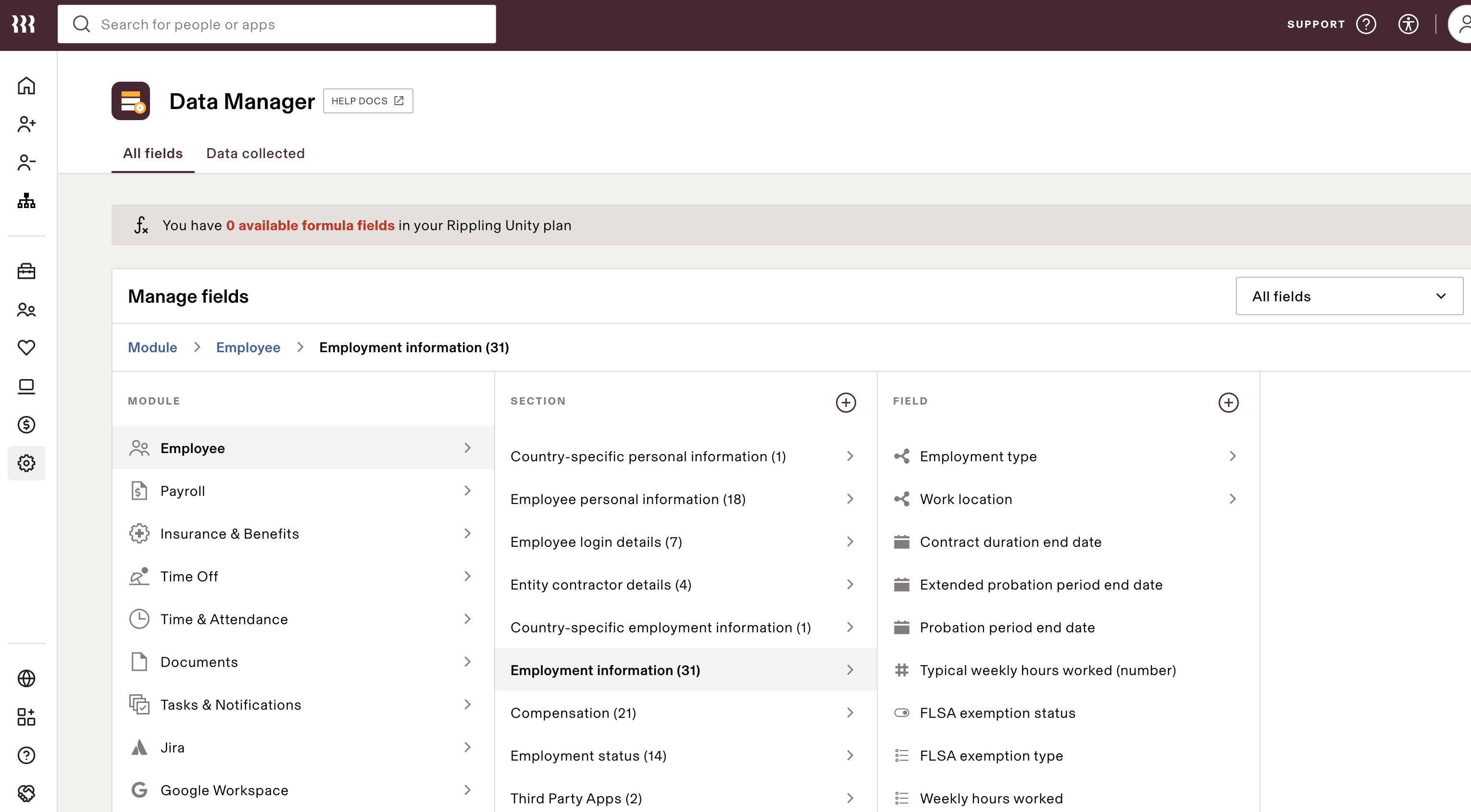This screenshot has width=1471, height=812.
Task: Click the Google Workspace G icon
Action: point(139,790)
